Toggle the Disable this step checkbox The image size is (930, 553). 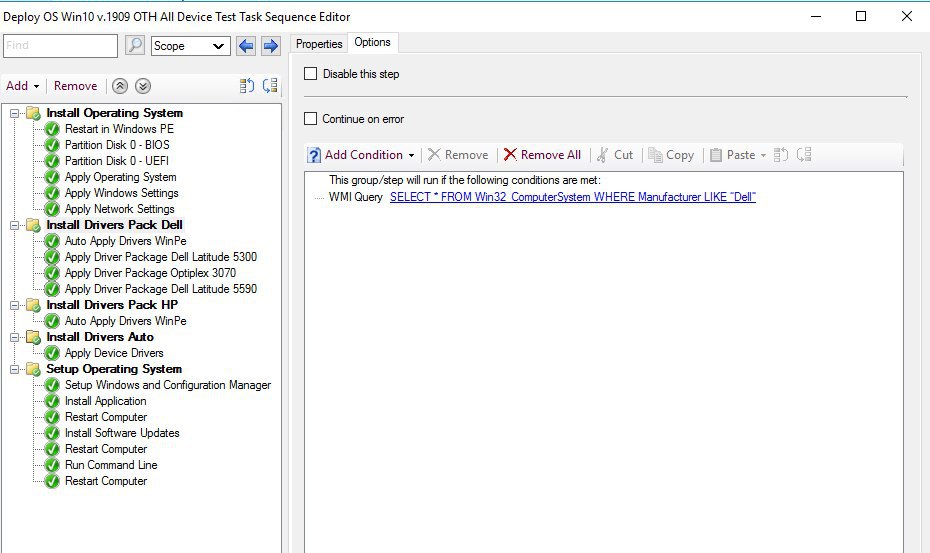[310, 74]
